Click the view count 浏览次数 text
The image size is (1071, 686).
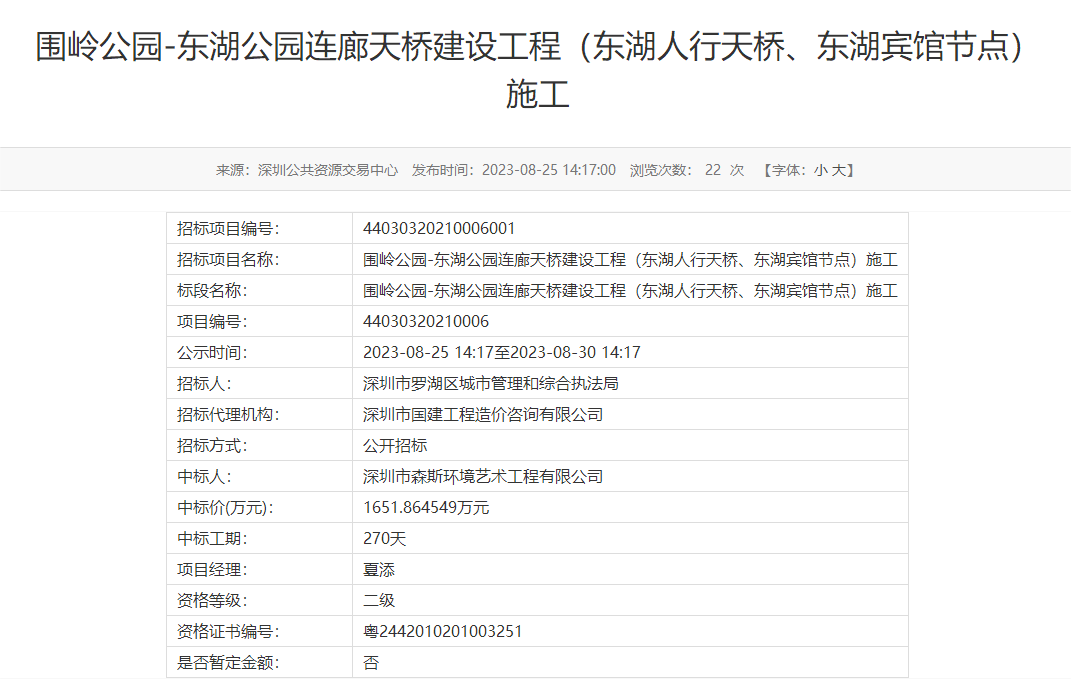[x=660, y=170]
